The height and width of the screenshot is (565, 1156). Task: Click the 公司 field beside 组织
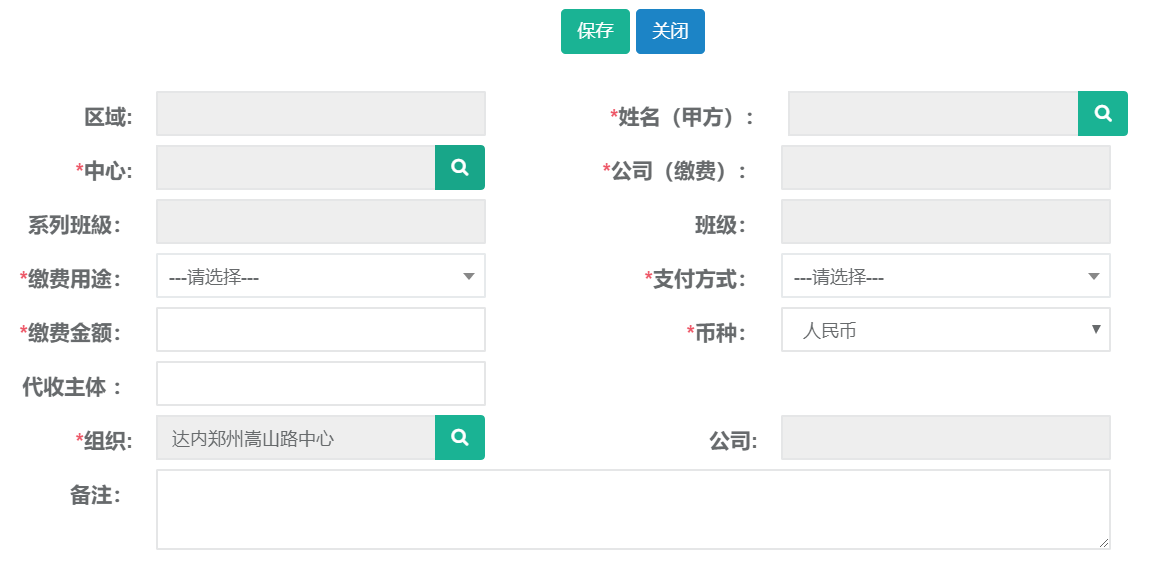(x=945, y=437)
